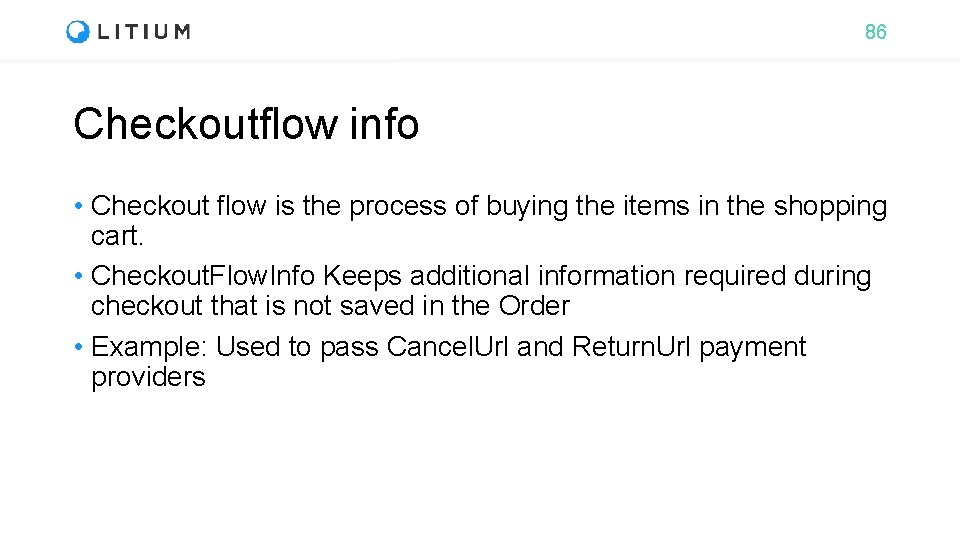This screenshot has width=960, height=540.
Task: Click the word 'providers' on last line
Action: coord(148,377)
